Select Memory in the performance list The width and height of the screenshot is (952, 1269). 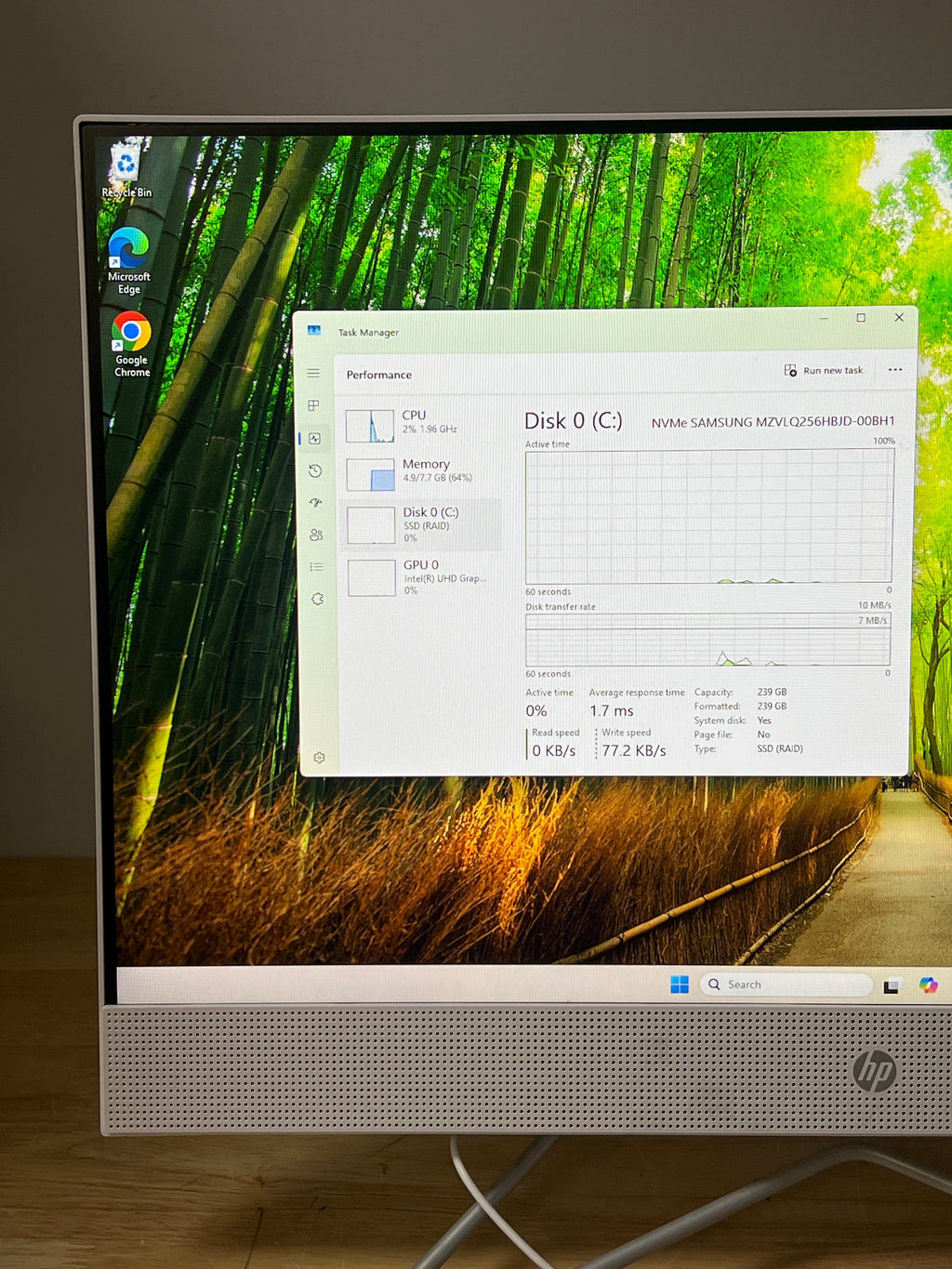pyautogui.click(x=421, y=474)
